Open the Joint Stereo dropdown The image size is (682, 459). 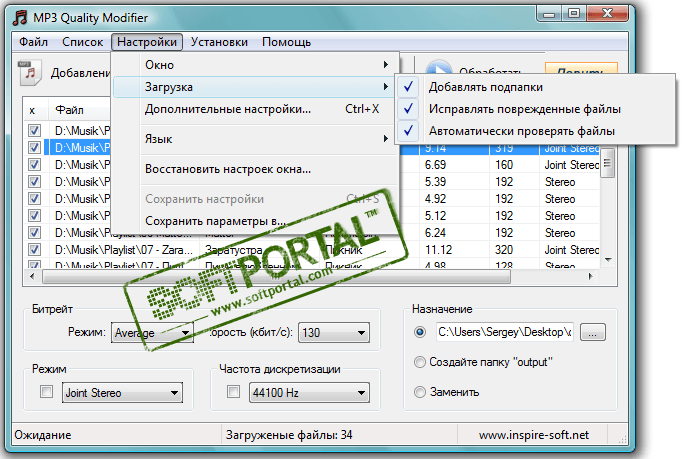click(122, 392)
